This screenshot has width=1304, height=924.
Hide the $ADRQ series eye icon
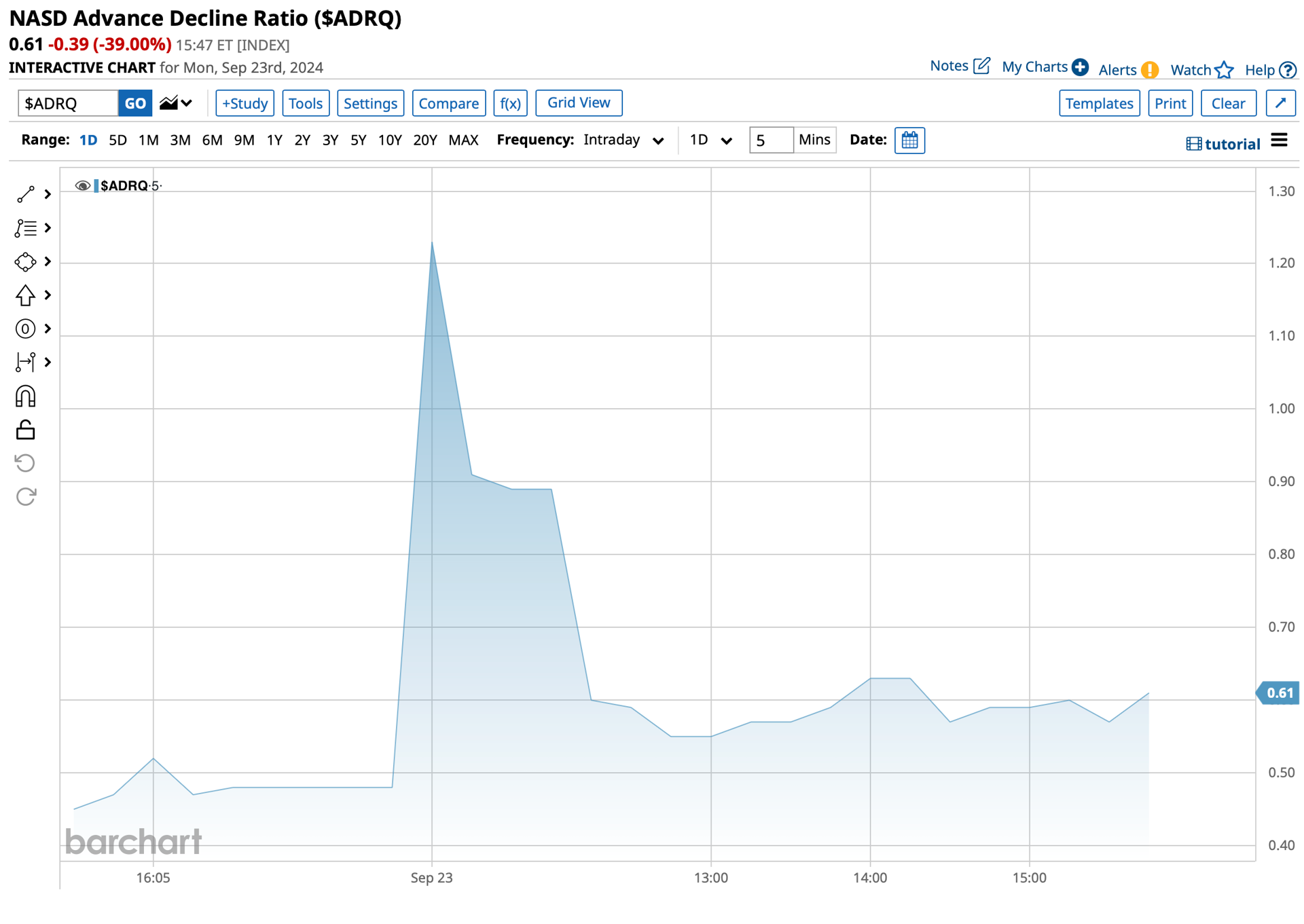83,186
